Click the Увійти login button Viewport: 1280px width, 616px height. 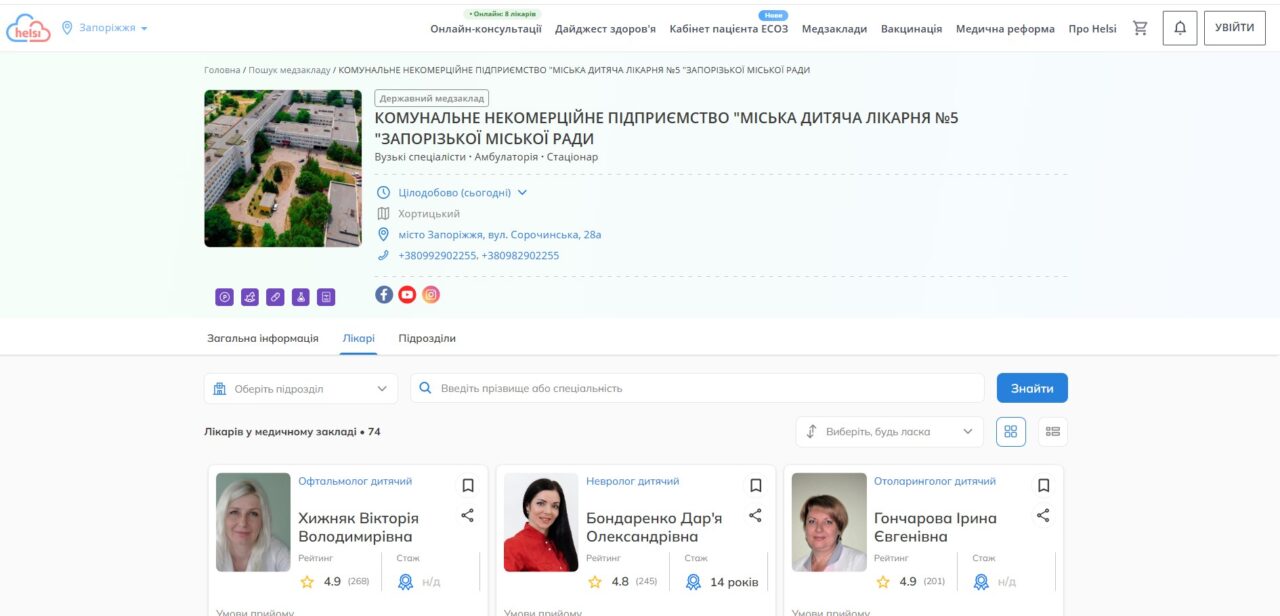pos(1234,28)
